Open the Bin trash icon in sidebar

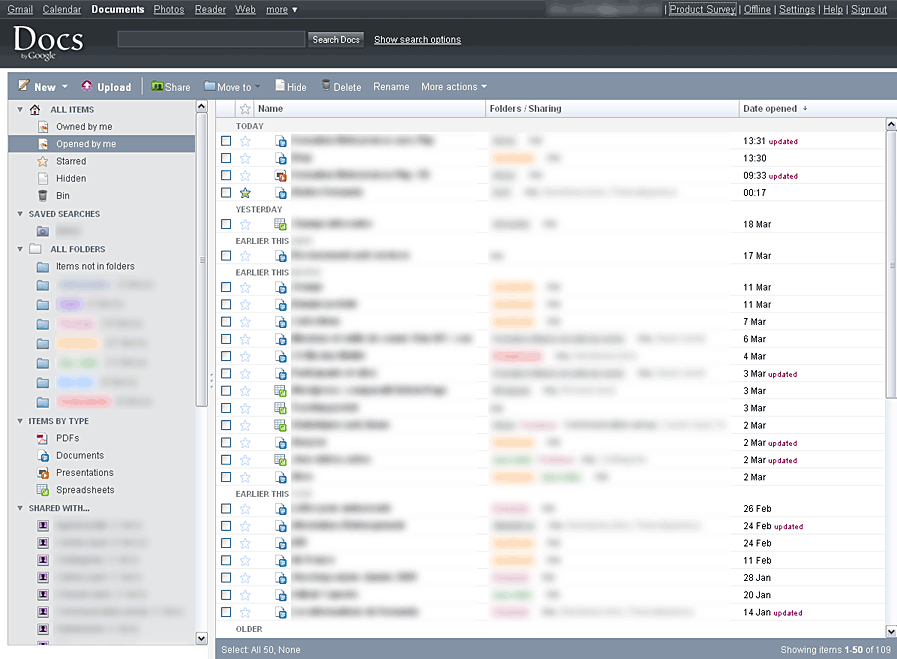point(42,196)
